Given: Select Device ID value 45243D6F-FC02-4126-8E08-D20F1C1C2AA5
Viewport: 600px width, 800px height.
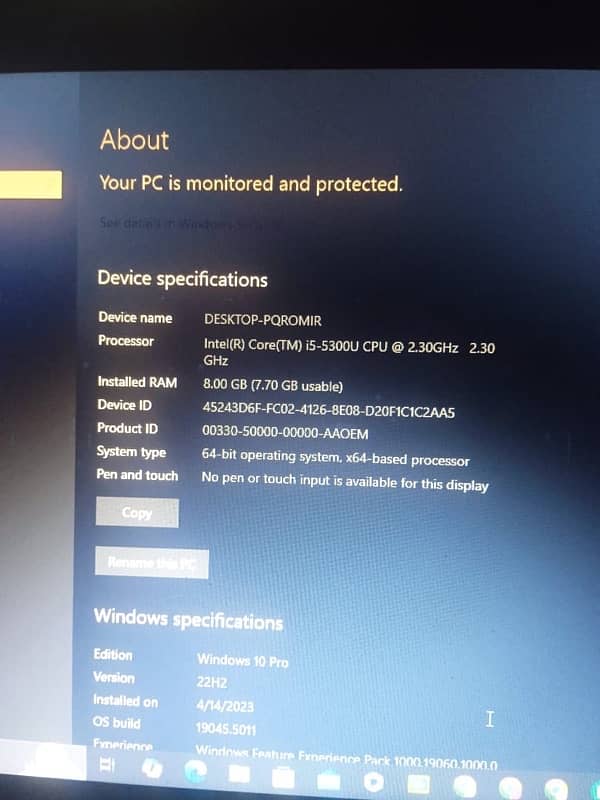Looking at the screenshot, I should coord(329,410).
